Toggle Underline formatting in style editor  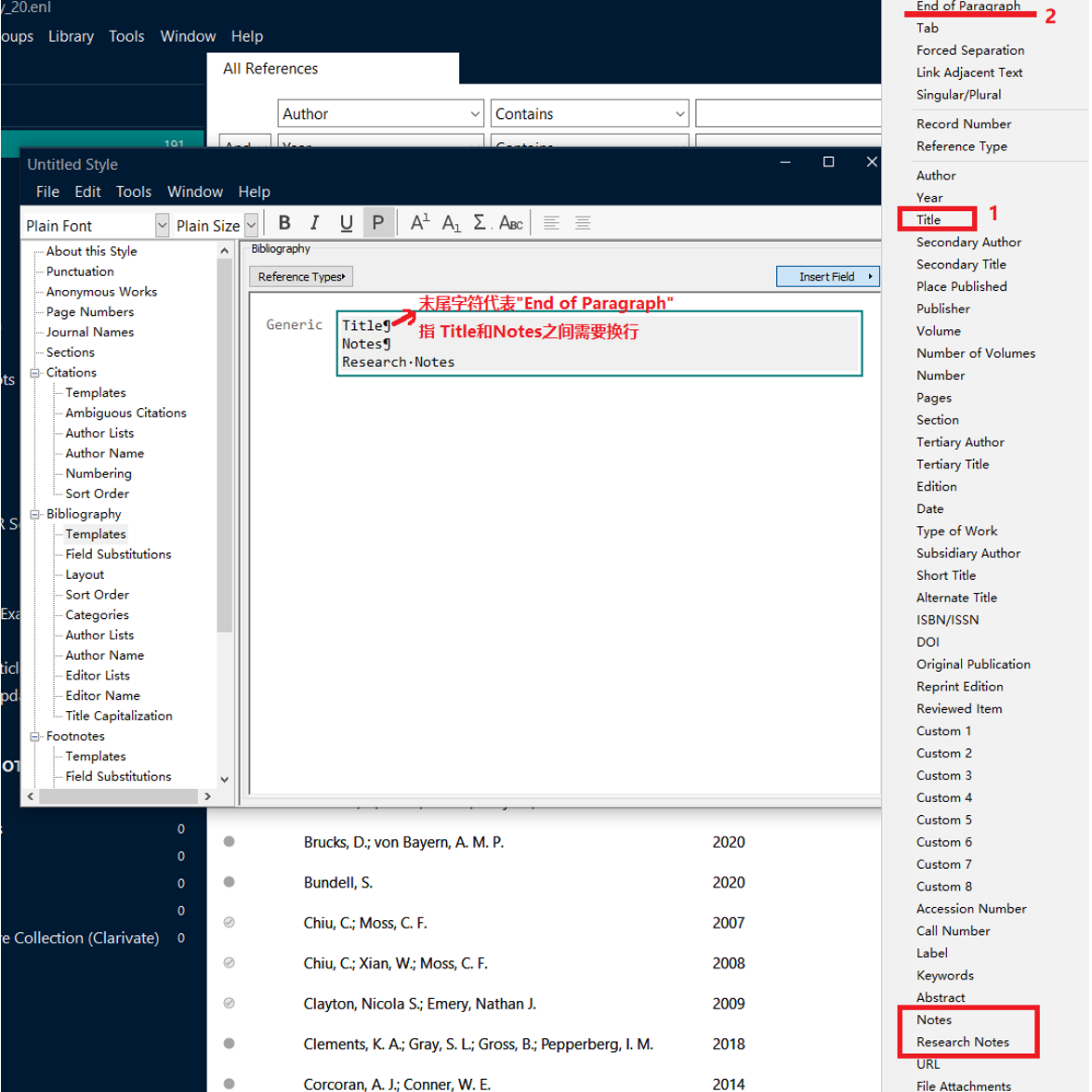tap(346, 223)
